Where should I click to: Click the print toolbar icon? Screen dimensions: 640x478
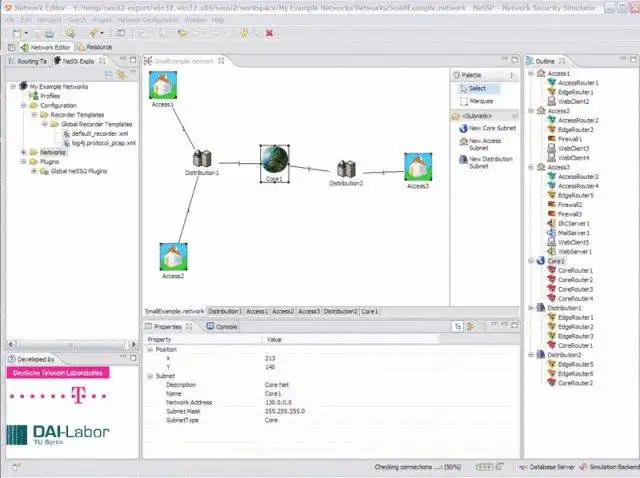tap(49, 33)
